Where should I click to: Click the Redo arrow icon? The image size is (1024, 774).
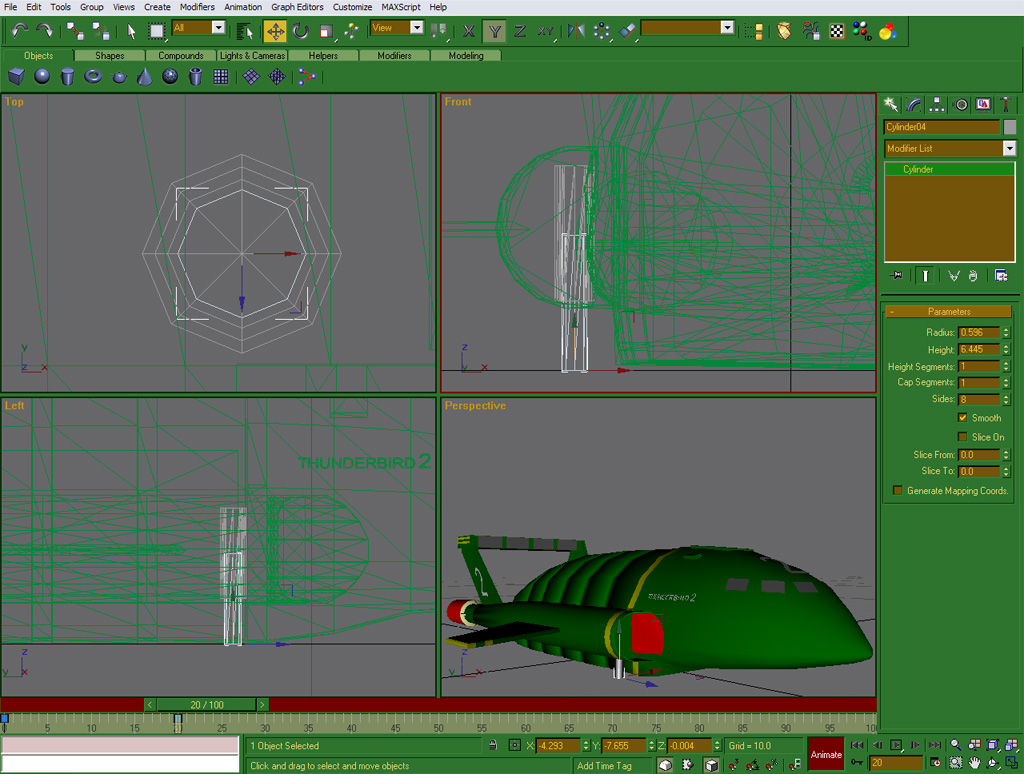click(x=44, y=30)
